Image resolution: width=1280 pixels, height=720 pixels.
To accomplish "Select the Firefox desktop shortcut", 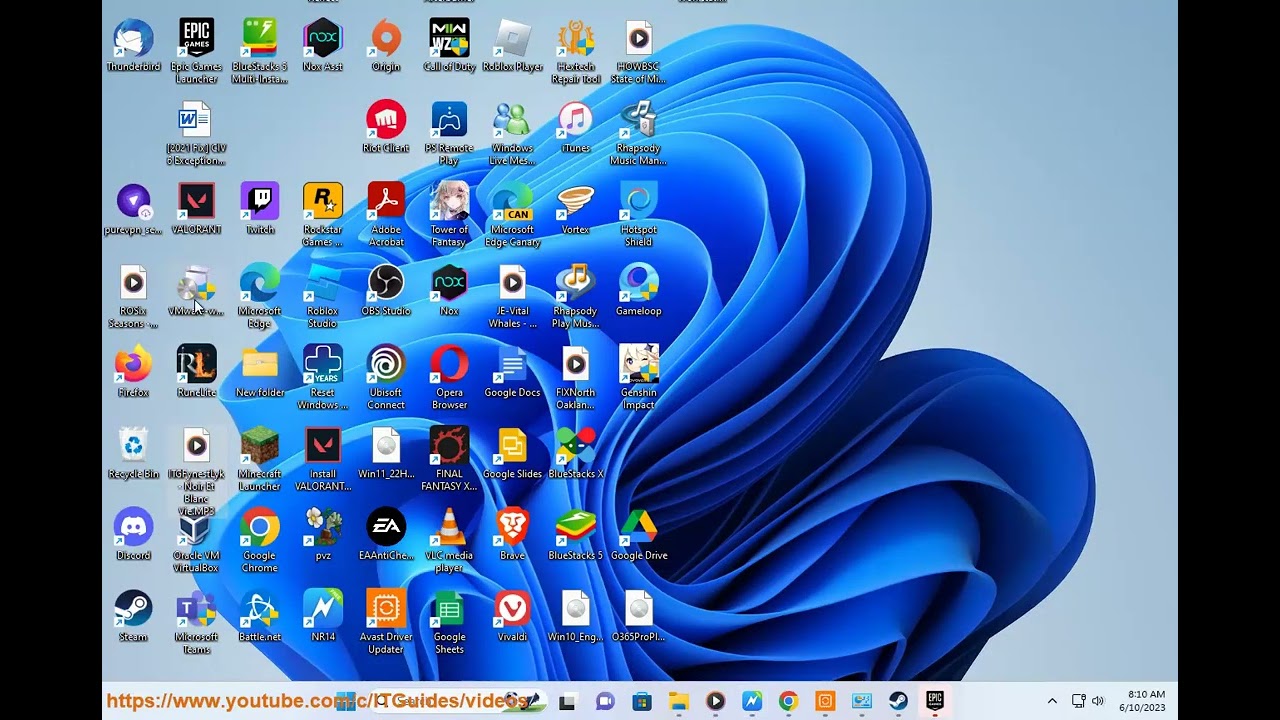I will pyautogui.click(x=133, y=372).
